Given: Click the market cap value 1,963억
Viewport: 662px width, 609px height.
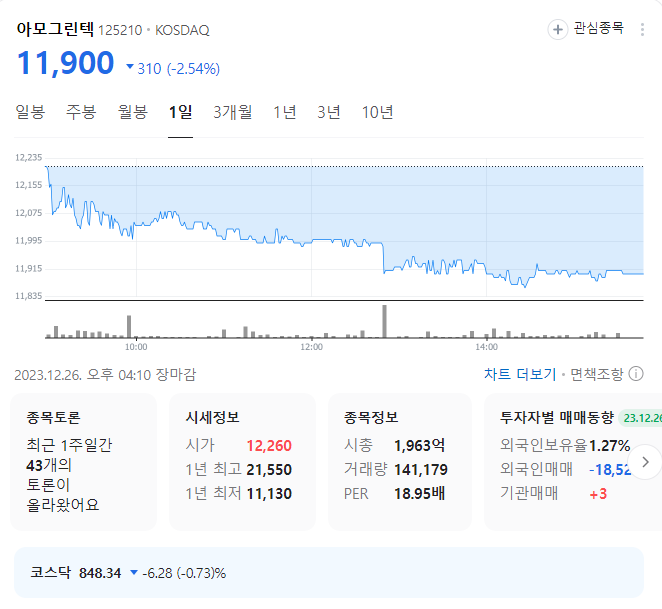Looking at the screenshot, I should (419, 445).
